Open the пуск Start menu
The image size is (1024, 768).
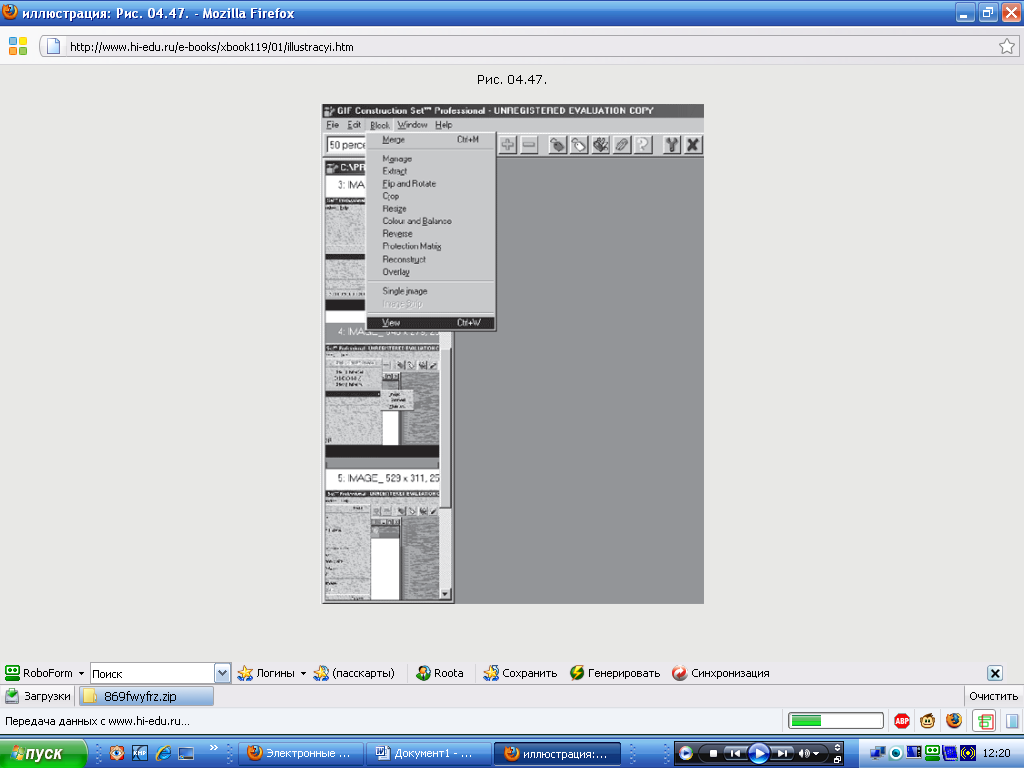44,754
